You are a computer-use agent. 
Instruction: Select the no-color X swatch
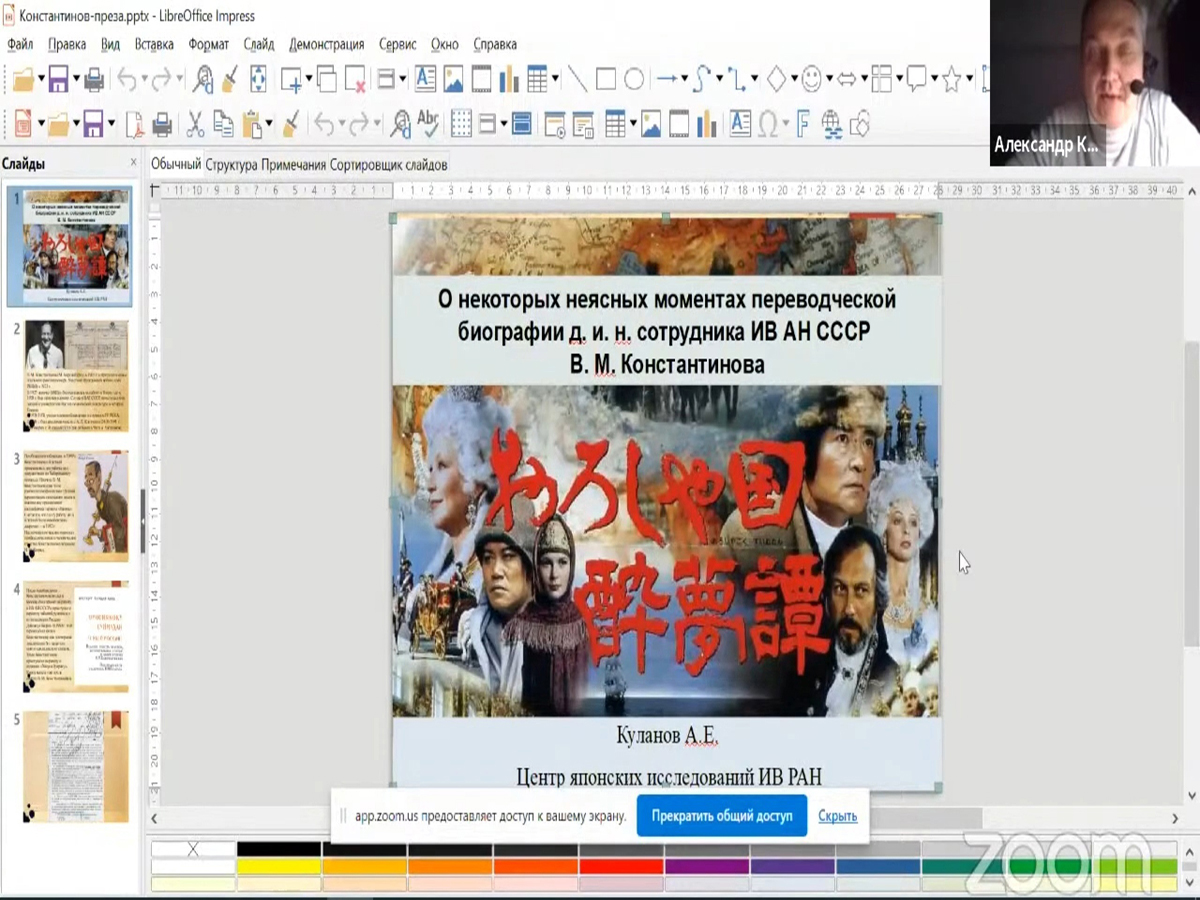pos(193,850)
